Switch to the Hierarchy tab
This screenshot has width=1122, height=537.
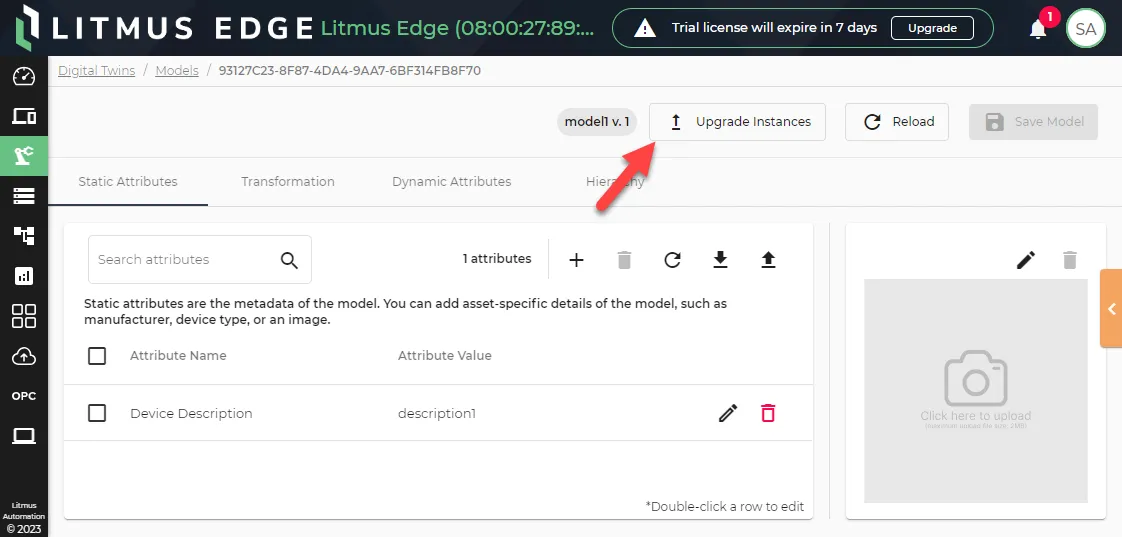(615, 182)
